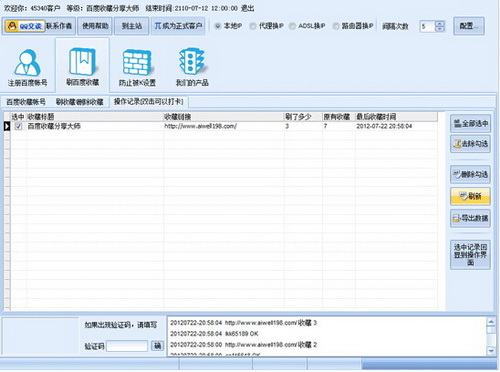This screenshot has width=500, height=372.
Task: Go to the main site via 到主站
Action: pyautogui.click(x=132, y=26)
